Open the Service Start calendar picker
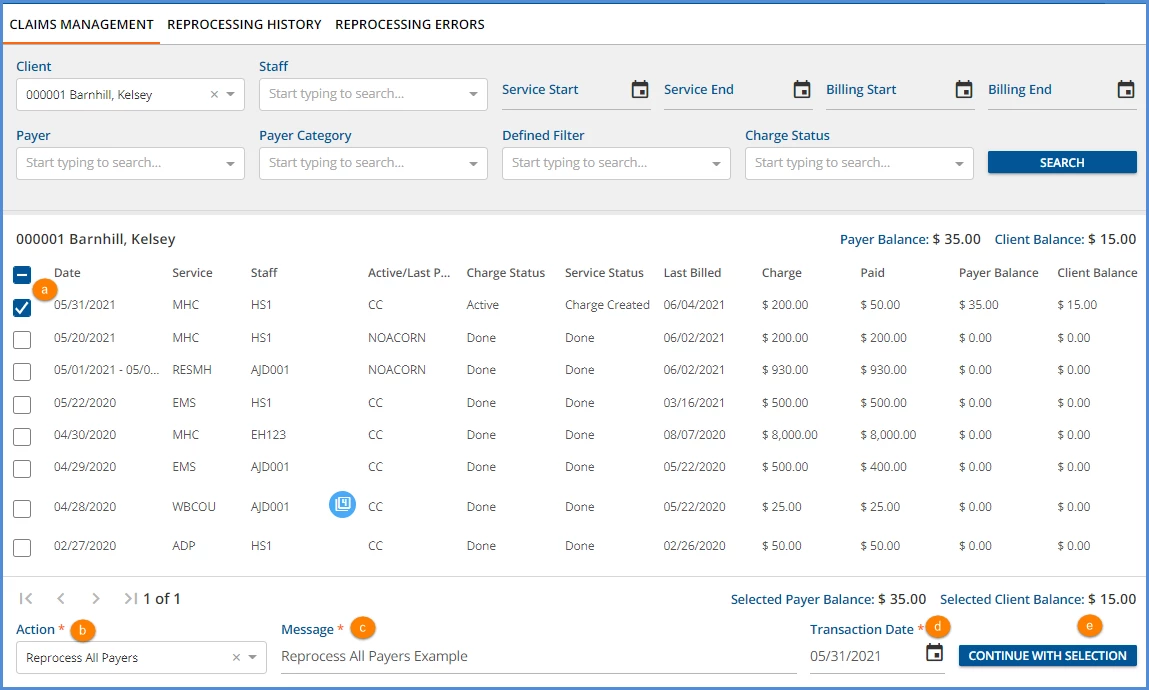Viewport: 1149px width, 690px height. (640, 89)
